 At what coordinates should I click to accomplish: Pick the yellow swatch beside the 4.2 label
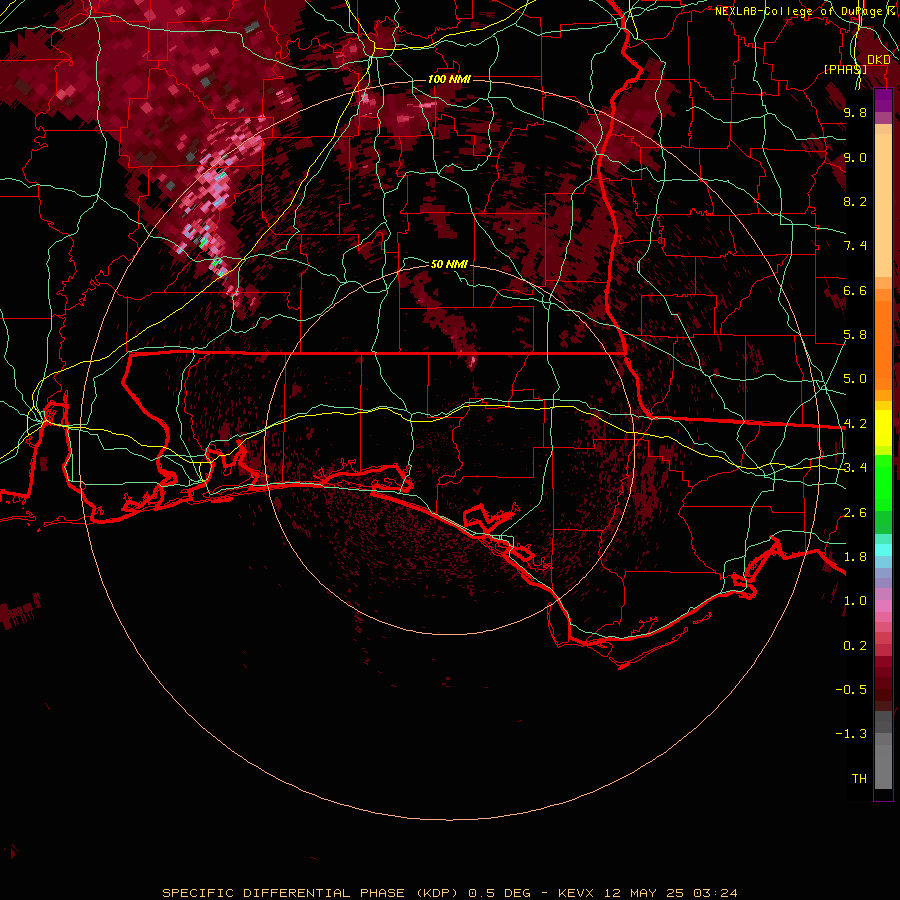click(x=883, y=428)
